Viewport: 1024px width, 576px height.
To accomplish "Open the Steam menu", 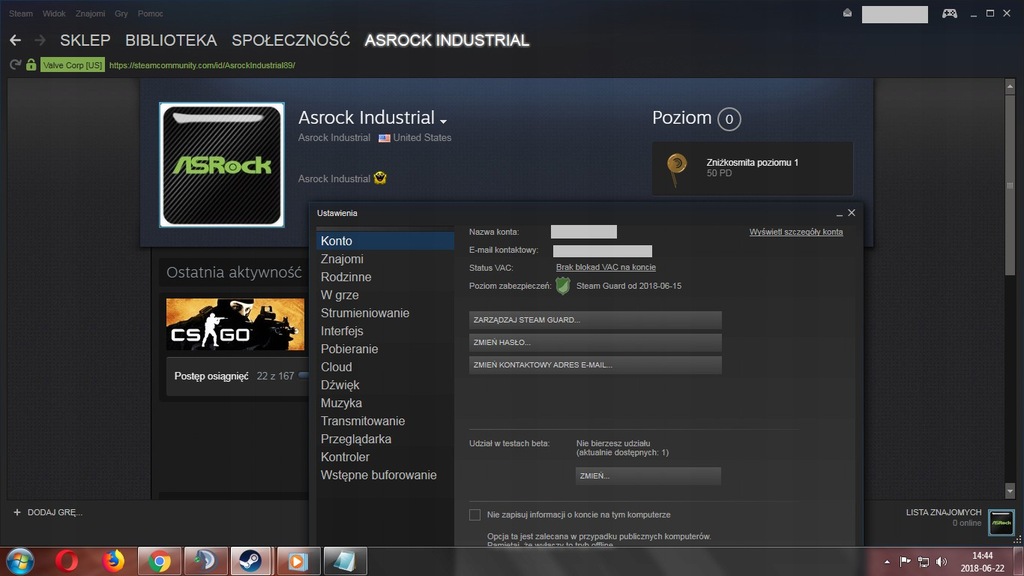I will coord(21,14).
